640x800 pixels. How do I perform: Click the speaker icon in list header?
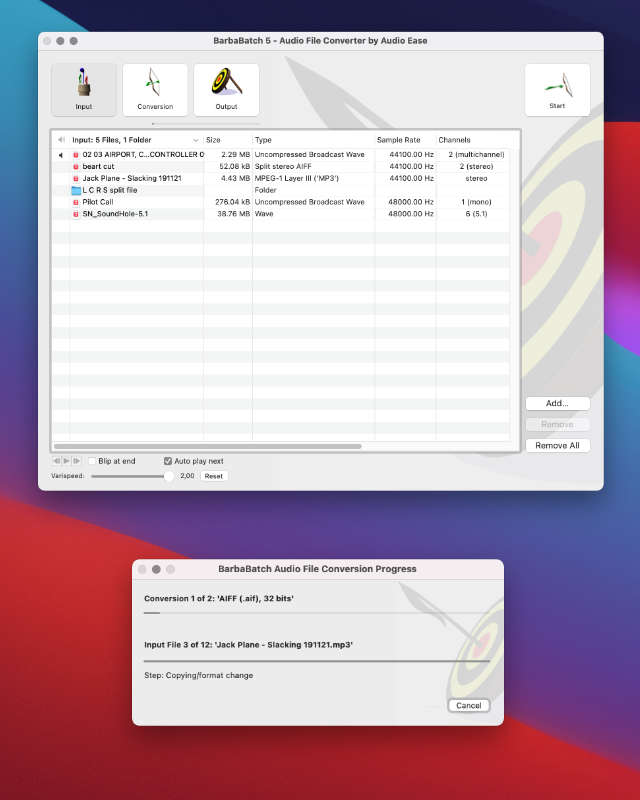61,140
